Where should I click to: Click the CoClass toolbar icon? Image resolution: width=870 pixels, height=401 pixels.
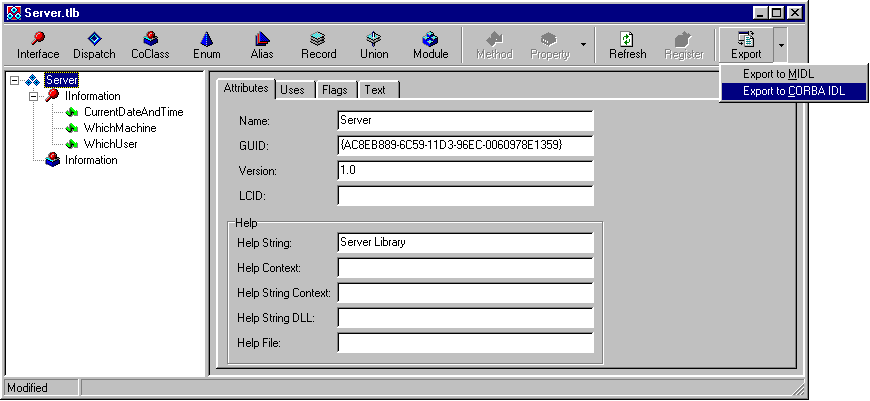click(150, 45)
